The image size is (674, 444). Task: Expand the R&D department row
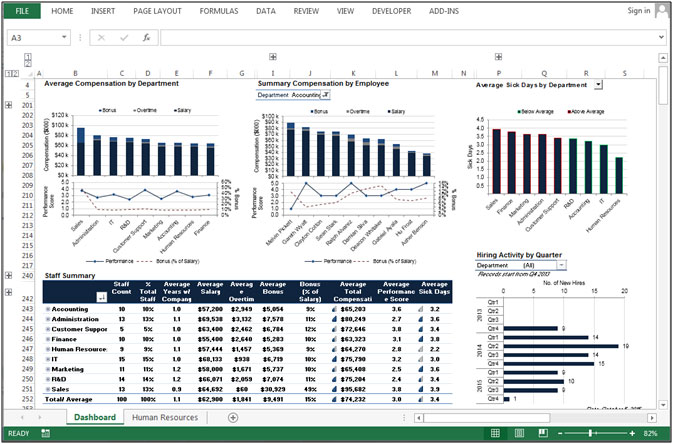pyautogui.click(x=48, y=379)
